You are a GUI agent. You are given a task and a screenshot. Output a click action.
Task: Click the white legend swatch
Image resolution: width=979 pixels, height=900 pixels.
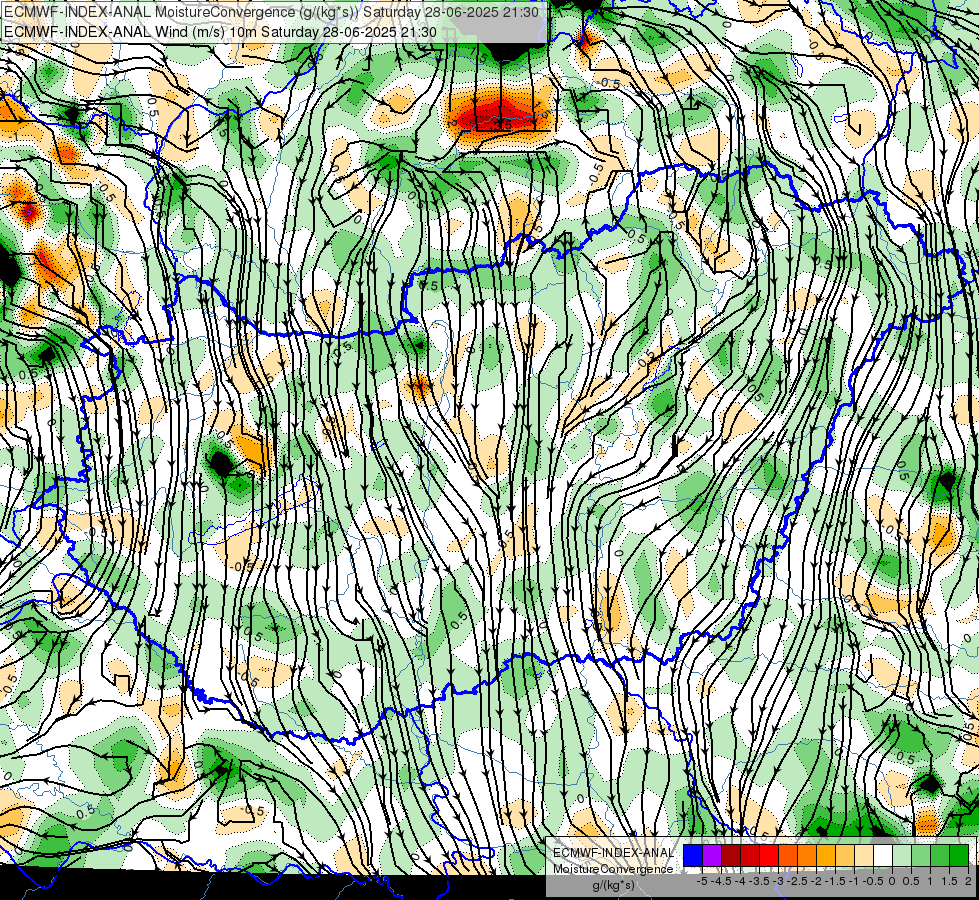pos(883,855)
